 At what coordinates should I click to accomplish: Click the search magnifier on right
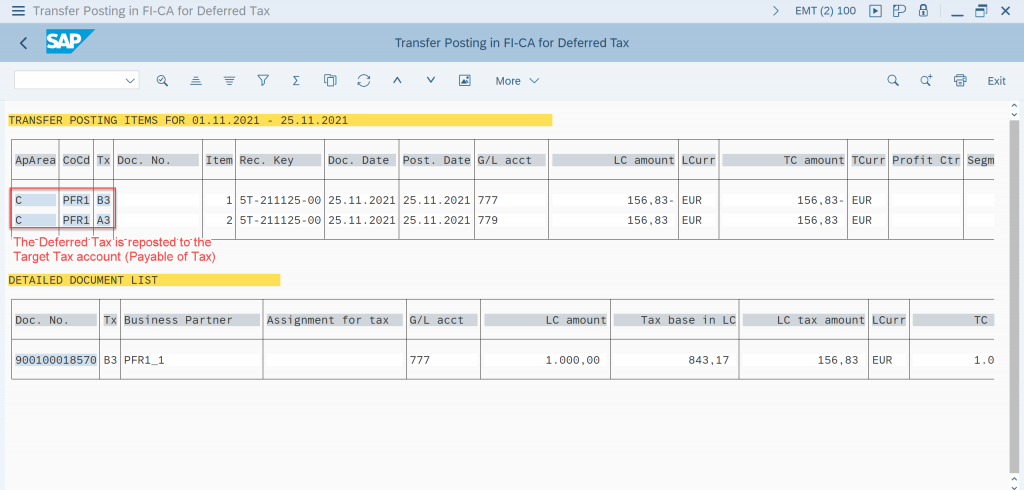point(893,80)
